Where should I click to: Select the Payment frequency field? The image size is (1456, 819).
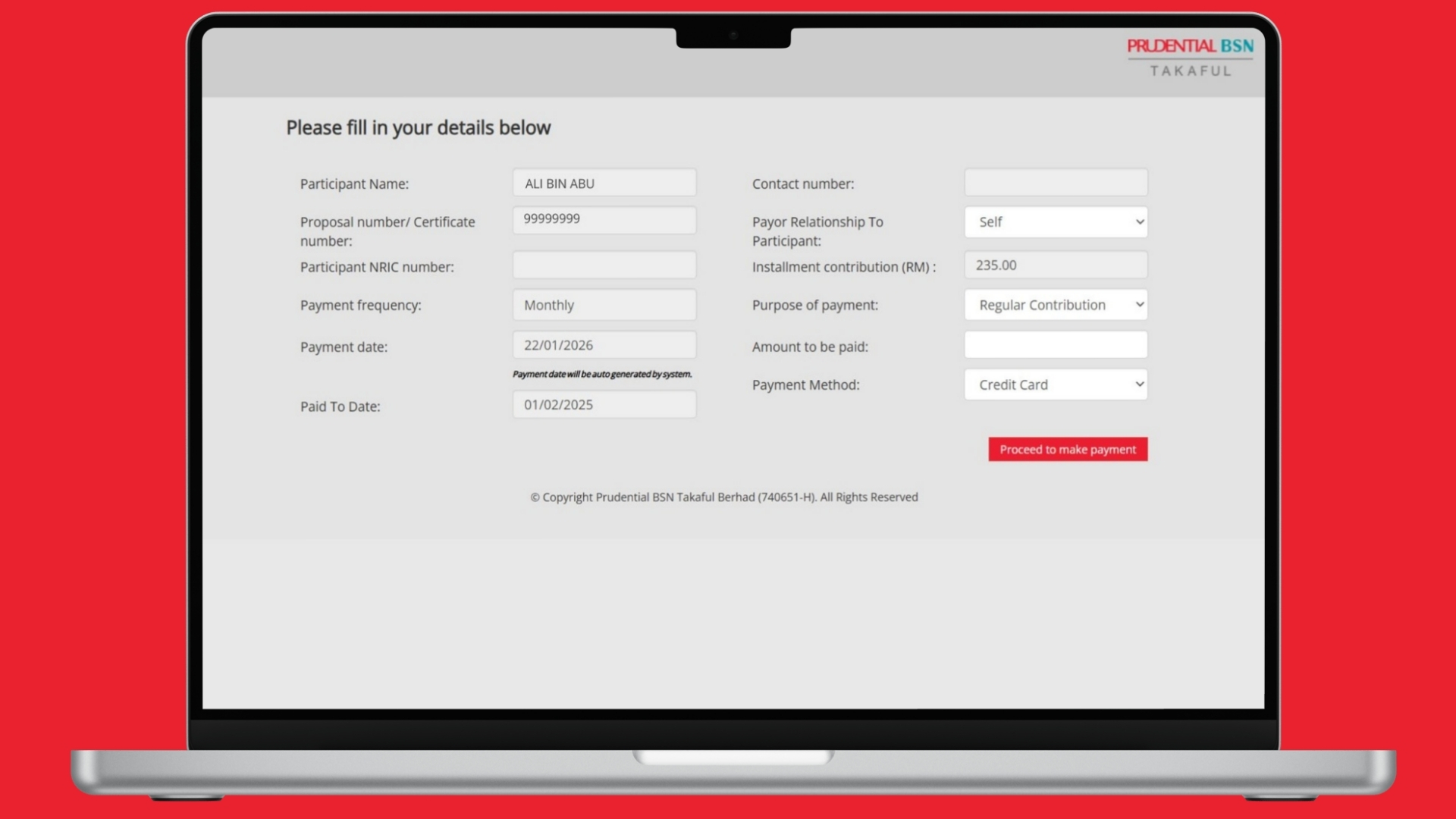pos(604,305)
